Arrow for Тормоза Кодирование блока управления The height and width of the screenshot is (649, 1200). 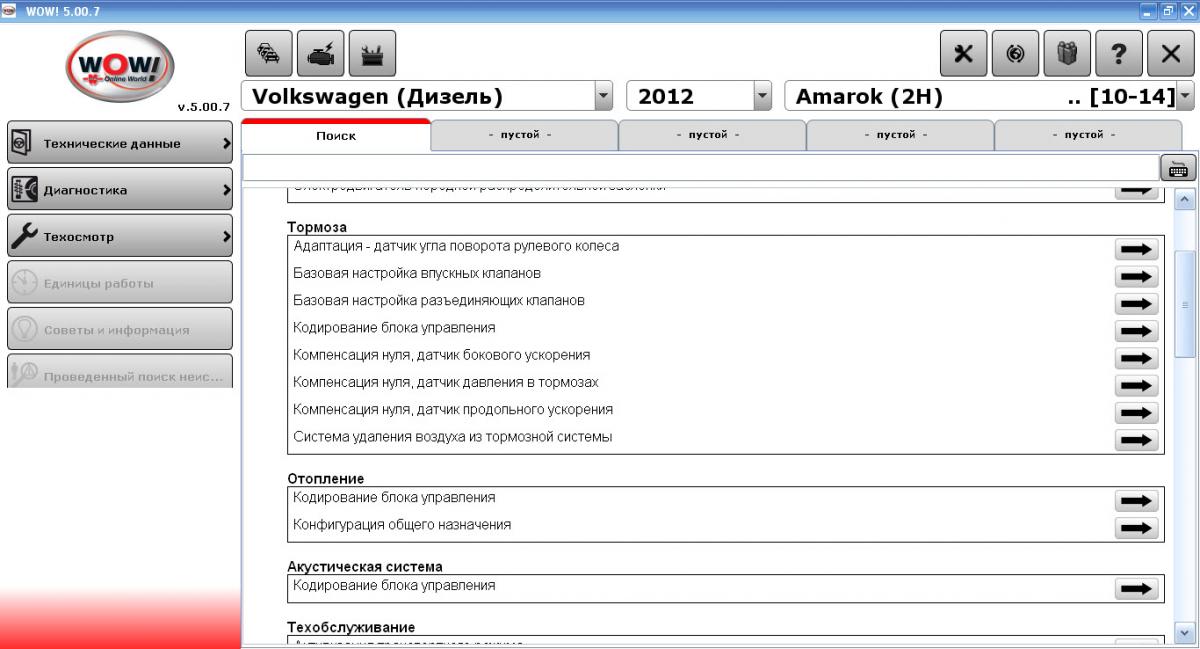(x=1137, y=330)
